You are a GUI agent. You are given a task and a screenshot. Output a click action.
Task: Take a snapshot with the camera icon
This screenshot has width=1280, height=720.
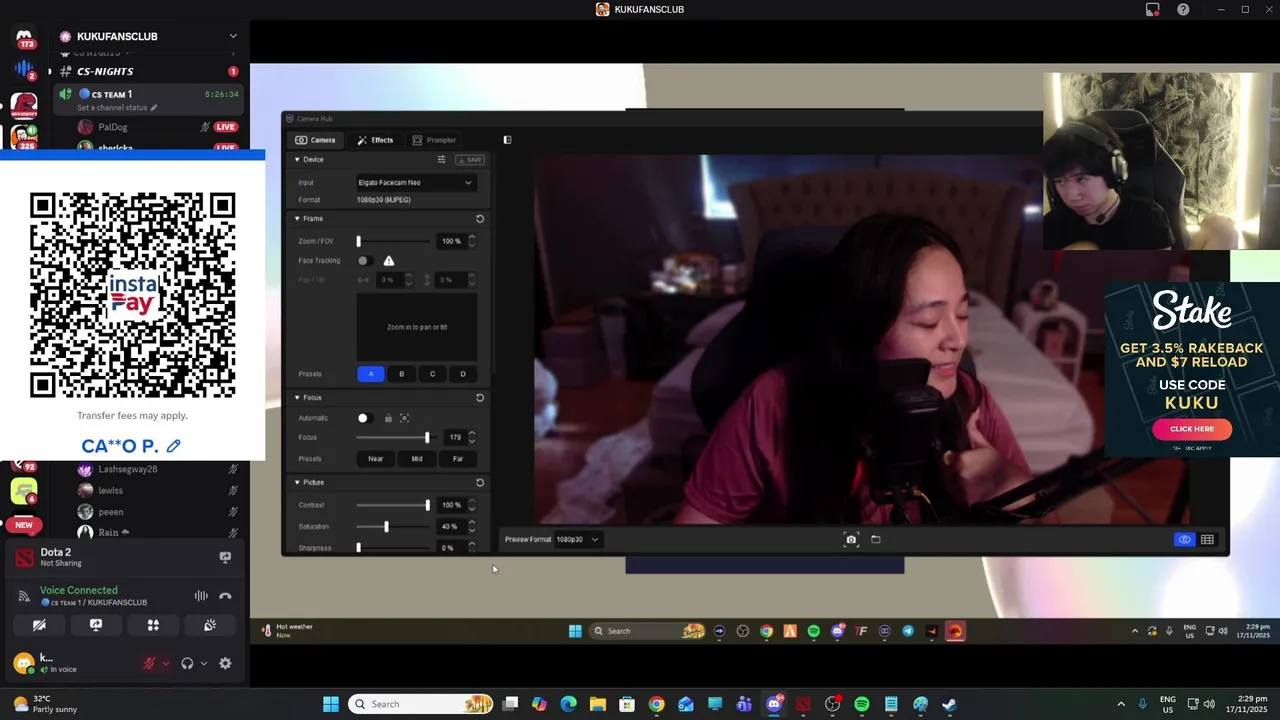[851, 540]
